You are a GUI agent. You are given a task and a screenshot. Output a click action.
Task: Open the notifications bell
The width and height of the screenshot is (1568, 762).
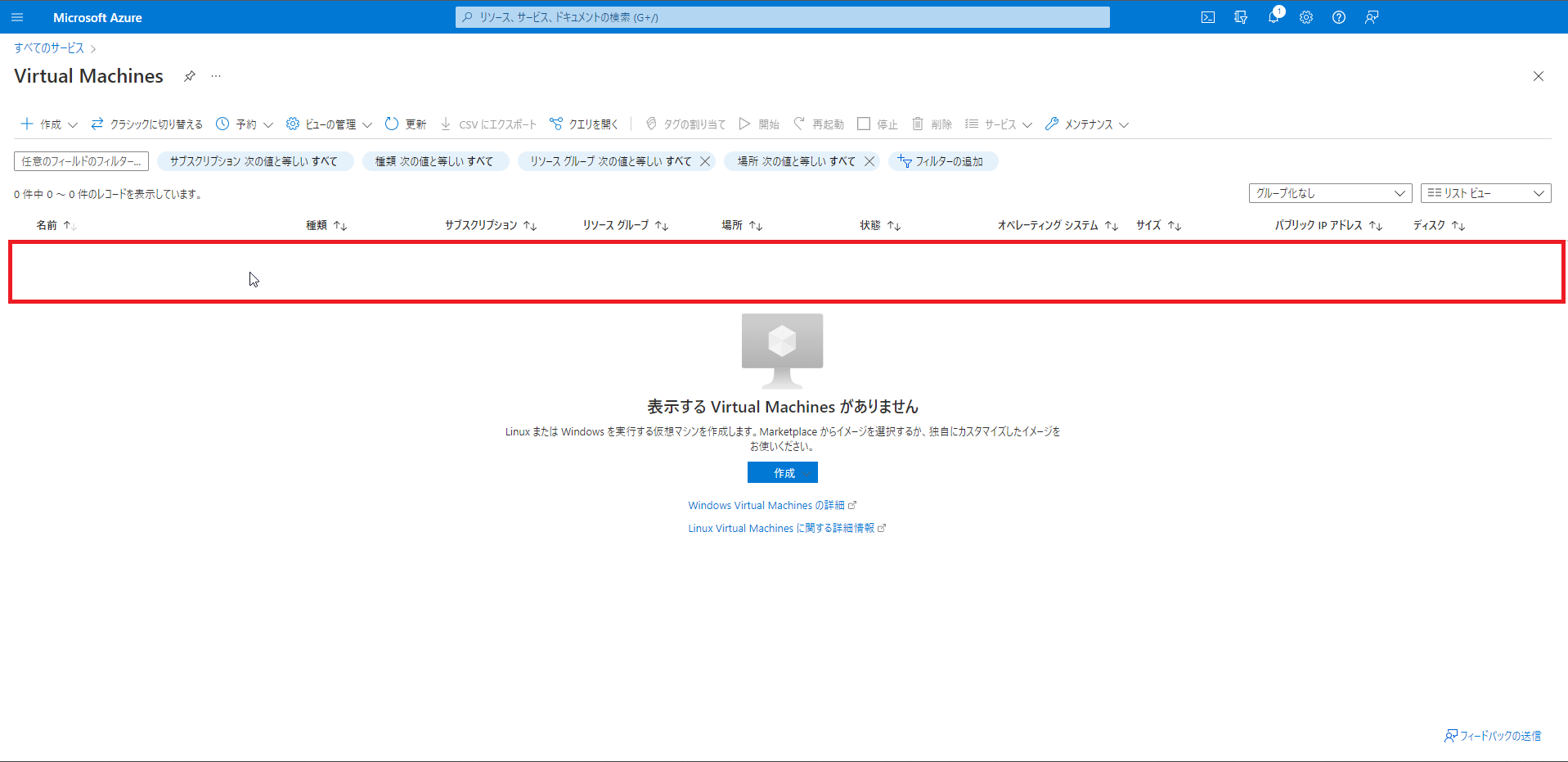pos(1274,17)
